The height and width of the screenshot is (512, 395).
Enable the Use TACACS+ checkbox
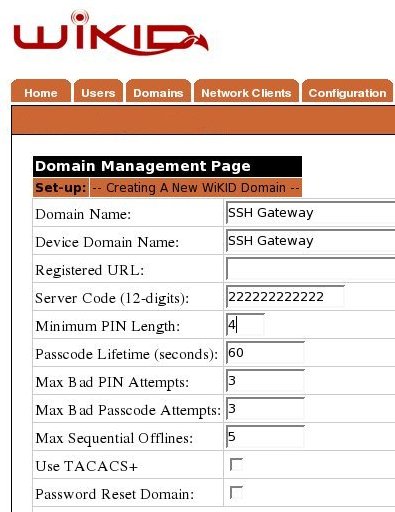click(236, 464)
